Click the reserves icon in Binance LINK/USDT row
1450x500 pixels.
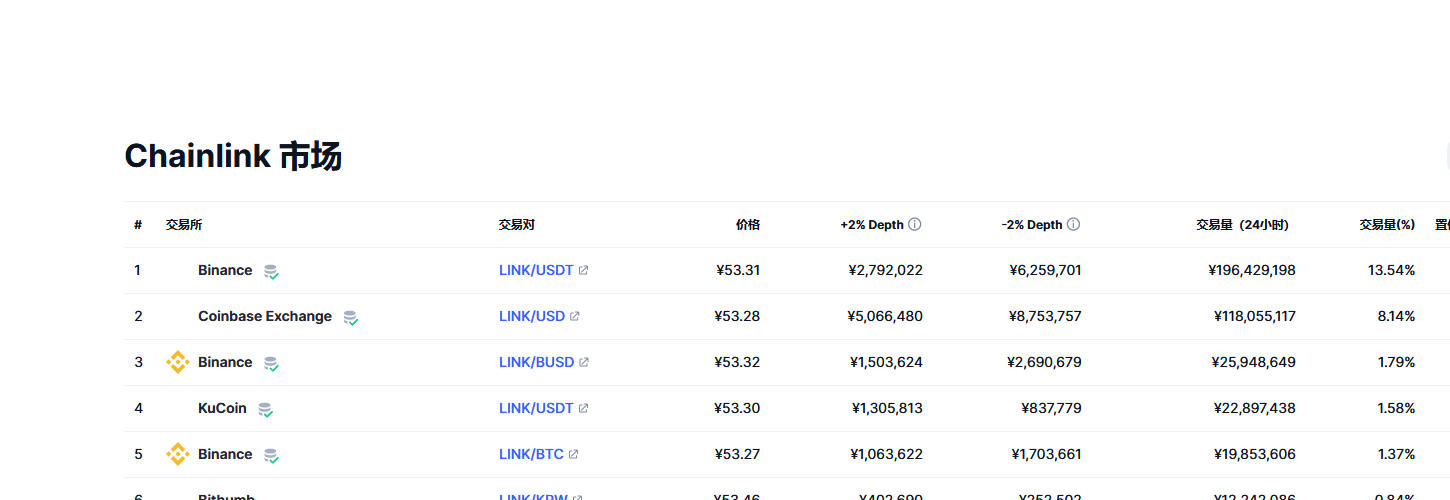(271, 271)
